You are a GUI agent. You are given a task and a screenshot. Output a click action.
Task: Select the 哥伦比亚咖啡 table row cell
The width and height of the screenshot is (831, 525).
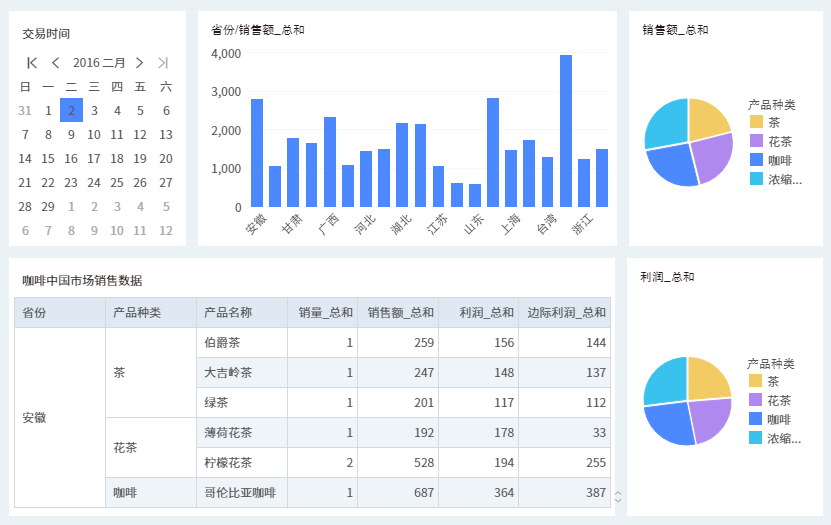tap(240, 492)
